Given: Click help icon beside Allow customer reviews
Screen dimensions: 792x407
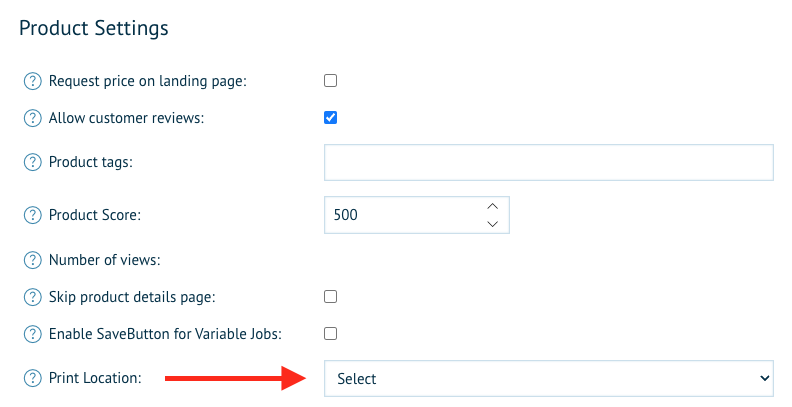Looking at the screenshot, I should (32, 118).
